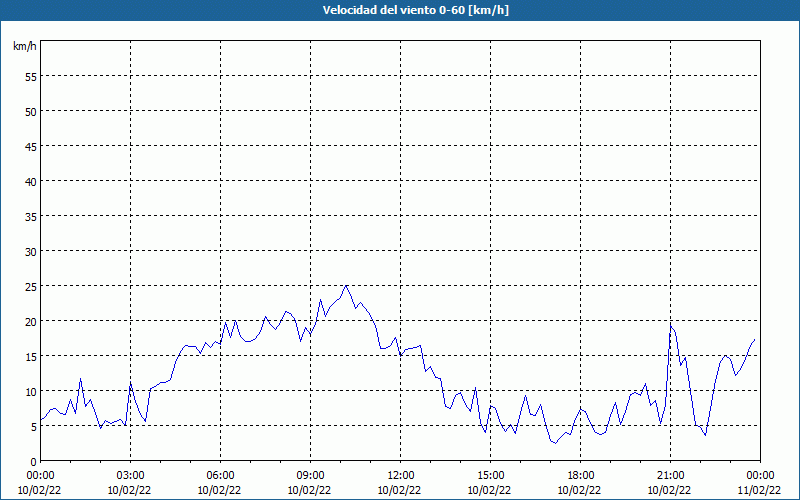This screenshot has width=800, height=500.
Task: Click the lowest wind point near 17:00
Action: (x=556, y=443)
